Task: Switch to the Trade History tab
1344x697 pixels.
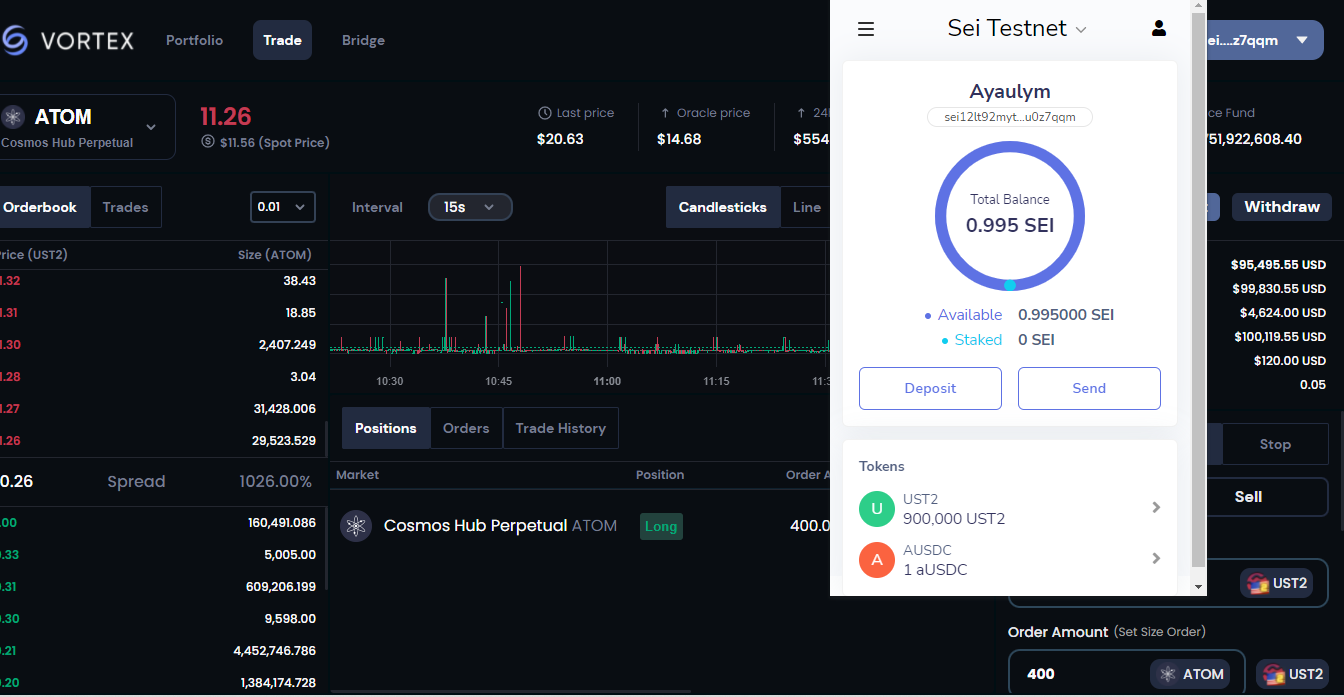Action: 561,428
